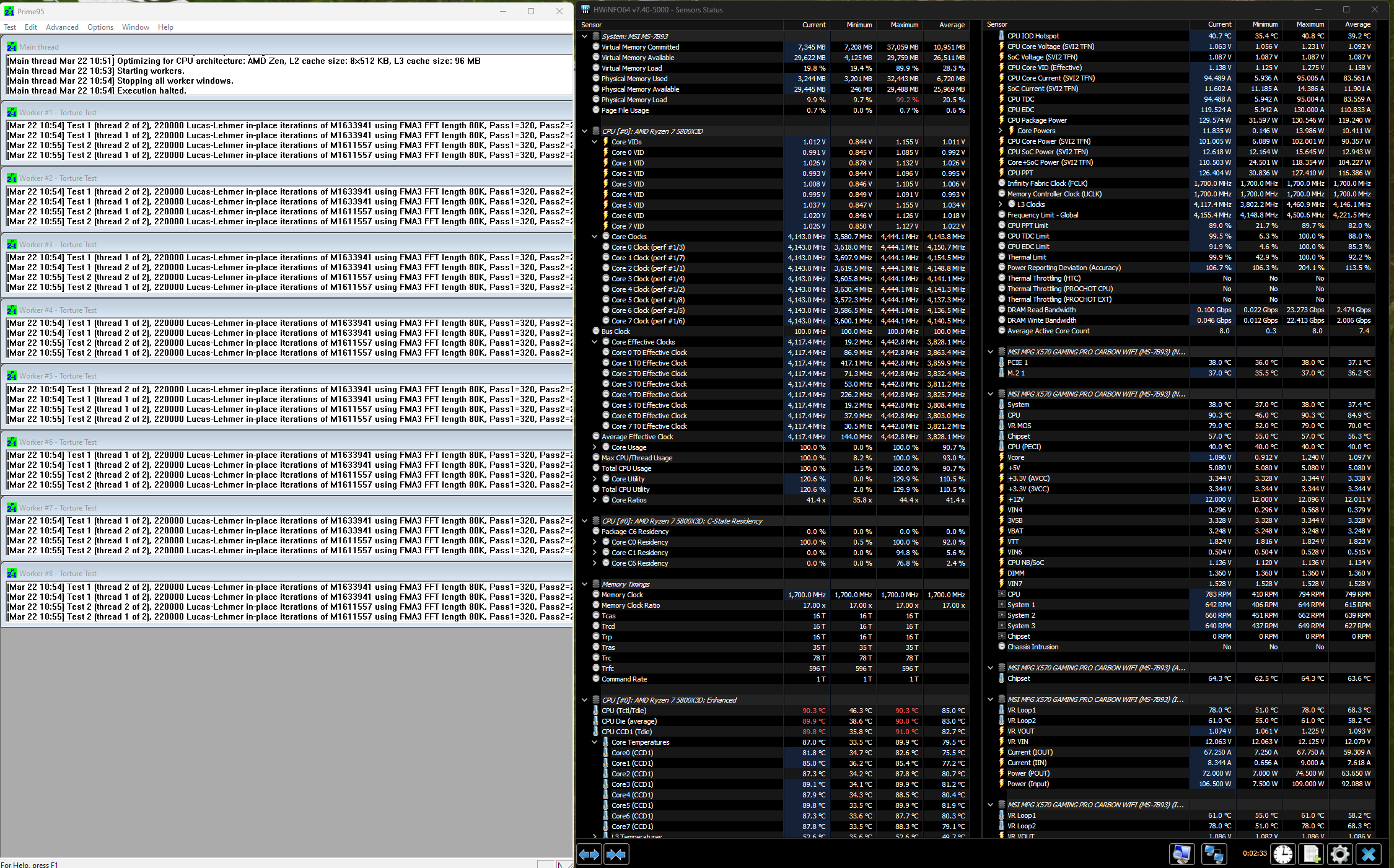Image resolution: width=1394 pixels, height=868 pixels.
Task: Click the shrink columns arrows icon
Action: pyautogui.click(x=616, y=854)
